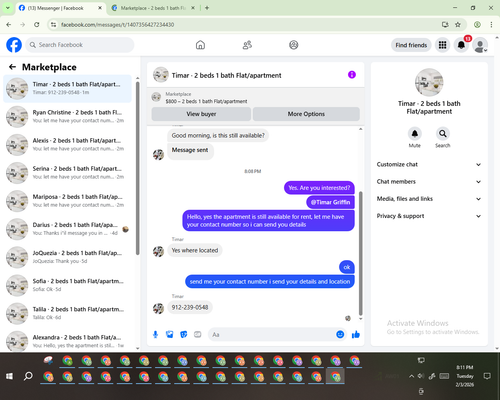Screen dimensions: 500x400
Task: Open the apps grid menu icon
Action: point(442,45)
